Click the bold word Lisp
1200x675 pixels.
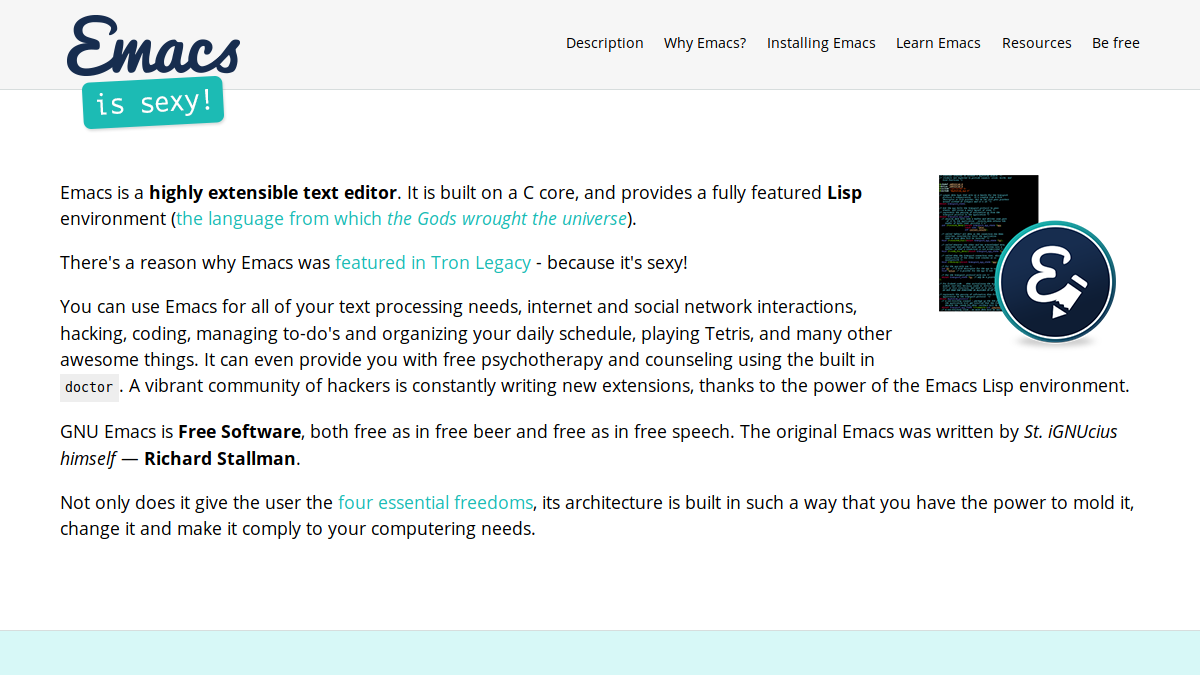pos(844,192)
